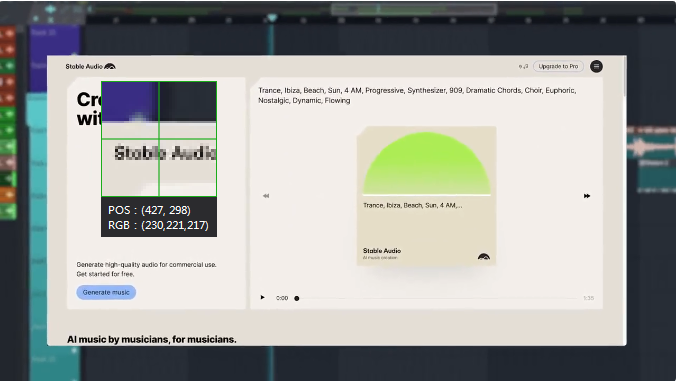Image resolution: width=679 pixels, height=381 pixels.
Task: Click the Stable Audio logo in header
Action: (91, 66)
